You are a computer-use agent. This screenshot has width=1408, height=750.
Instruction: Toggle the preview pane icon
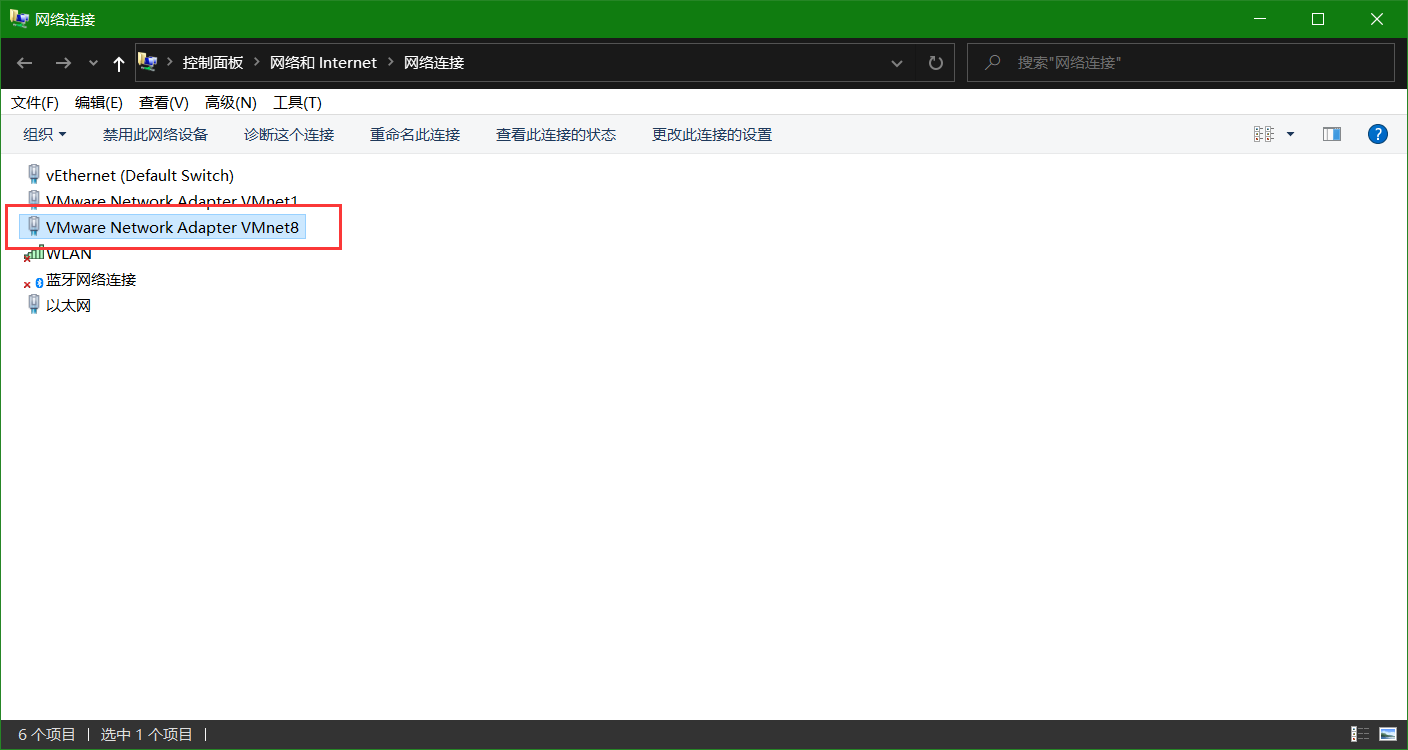point(1332,134)
